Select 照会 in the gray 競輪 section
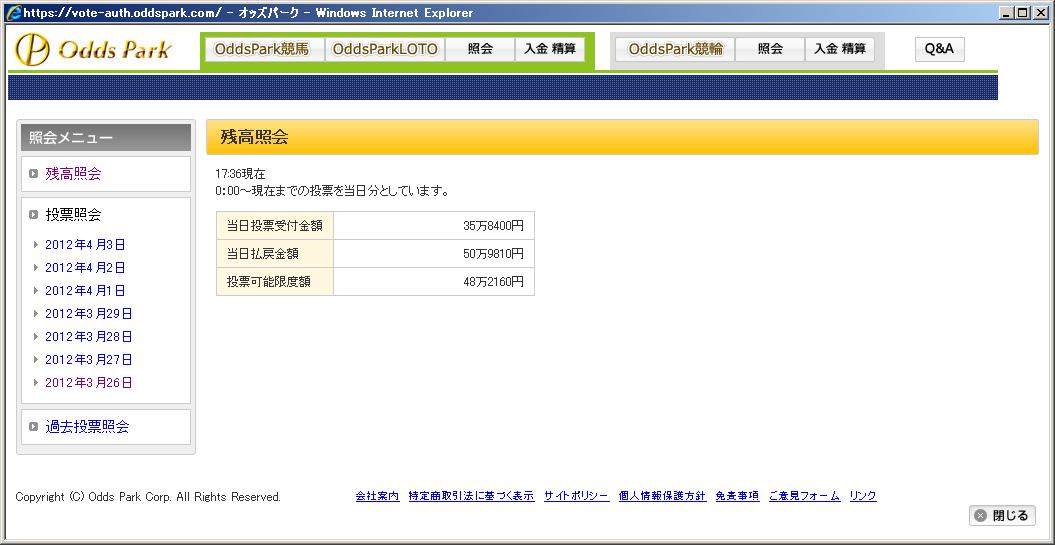Viewport: 1055px width, 545px height. pos(770,49)
